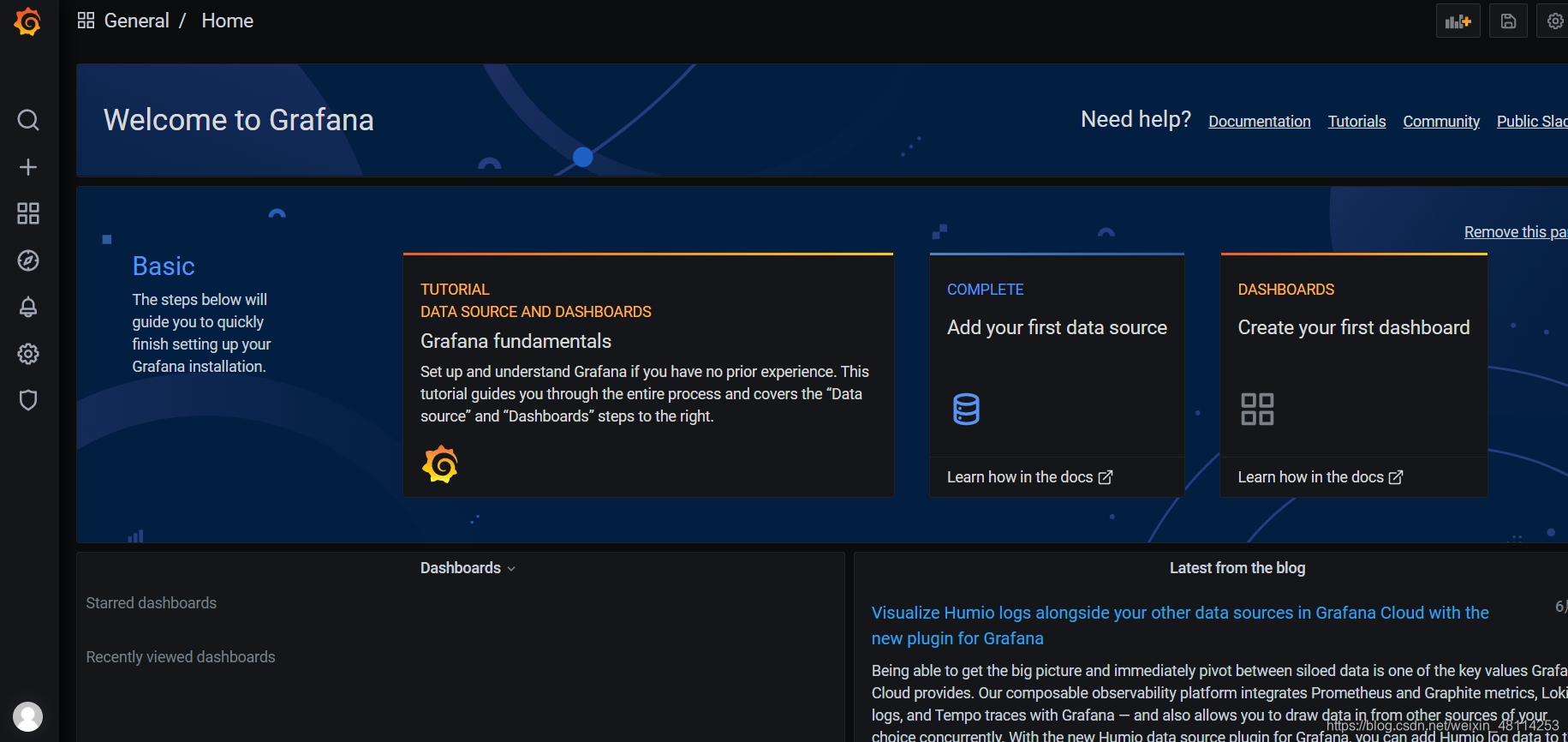Click the Remove this panel link
The width and height of the screenshot is (1568, 742).
tap(1516, 232)
